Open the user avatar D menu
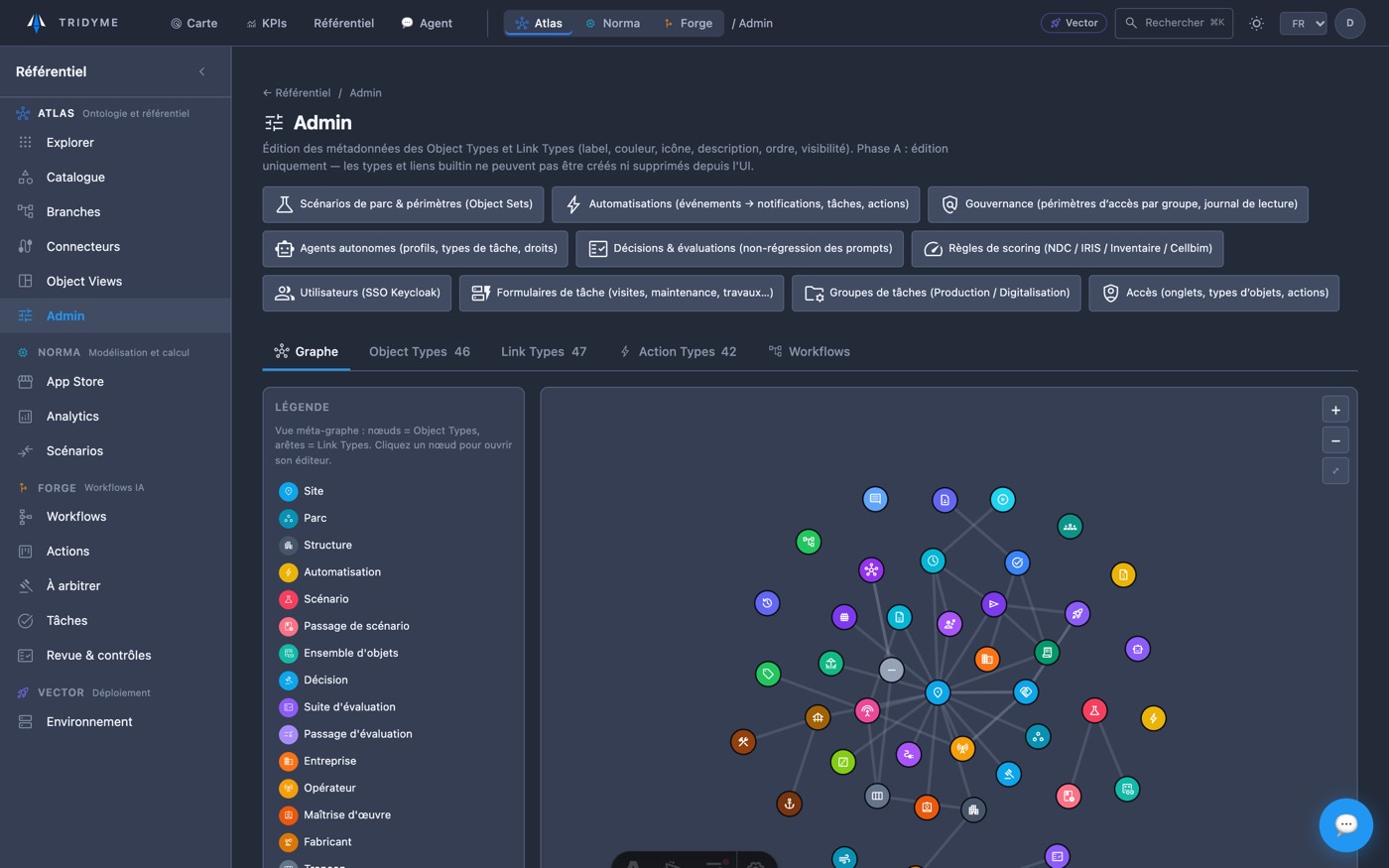The image size is (1389, 868). pos(1349,23)
